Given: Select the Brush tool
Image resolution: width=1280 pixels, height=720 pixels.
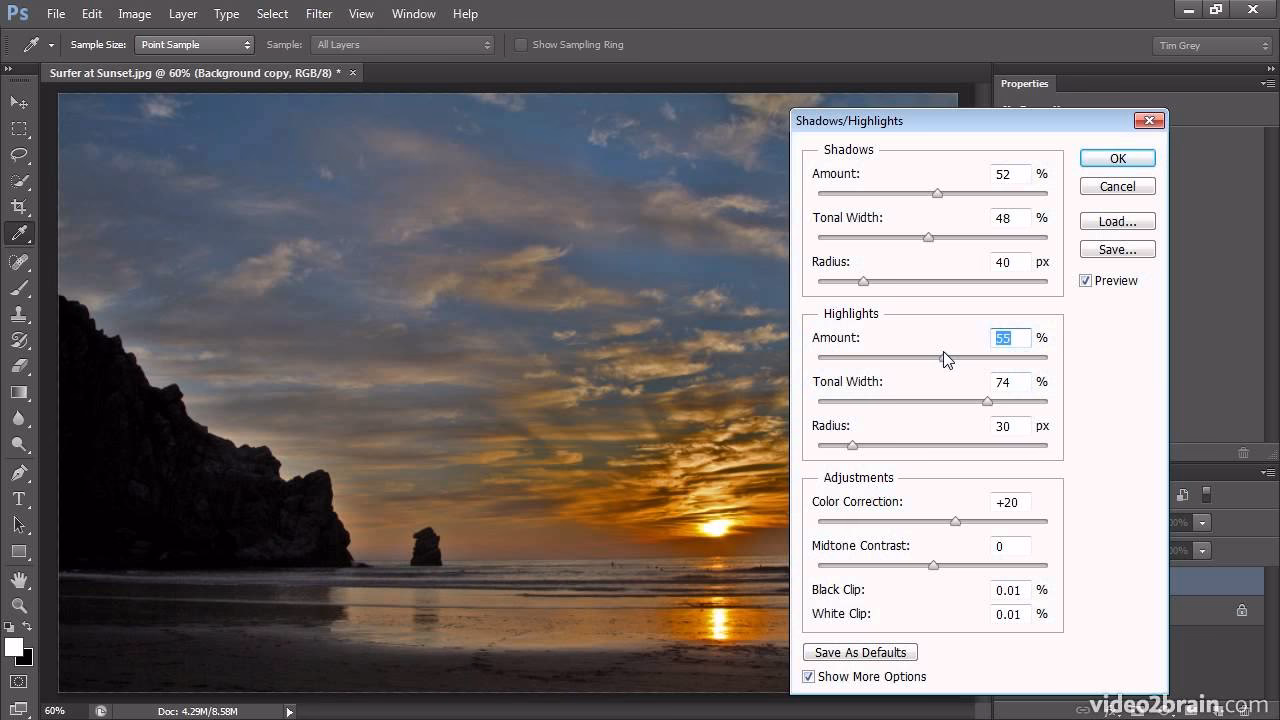Looking at the screenshot, I should [20, 286].
